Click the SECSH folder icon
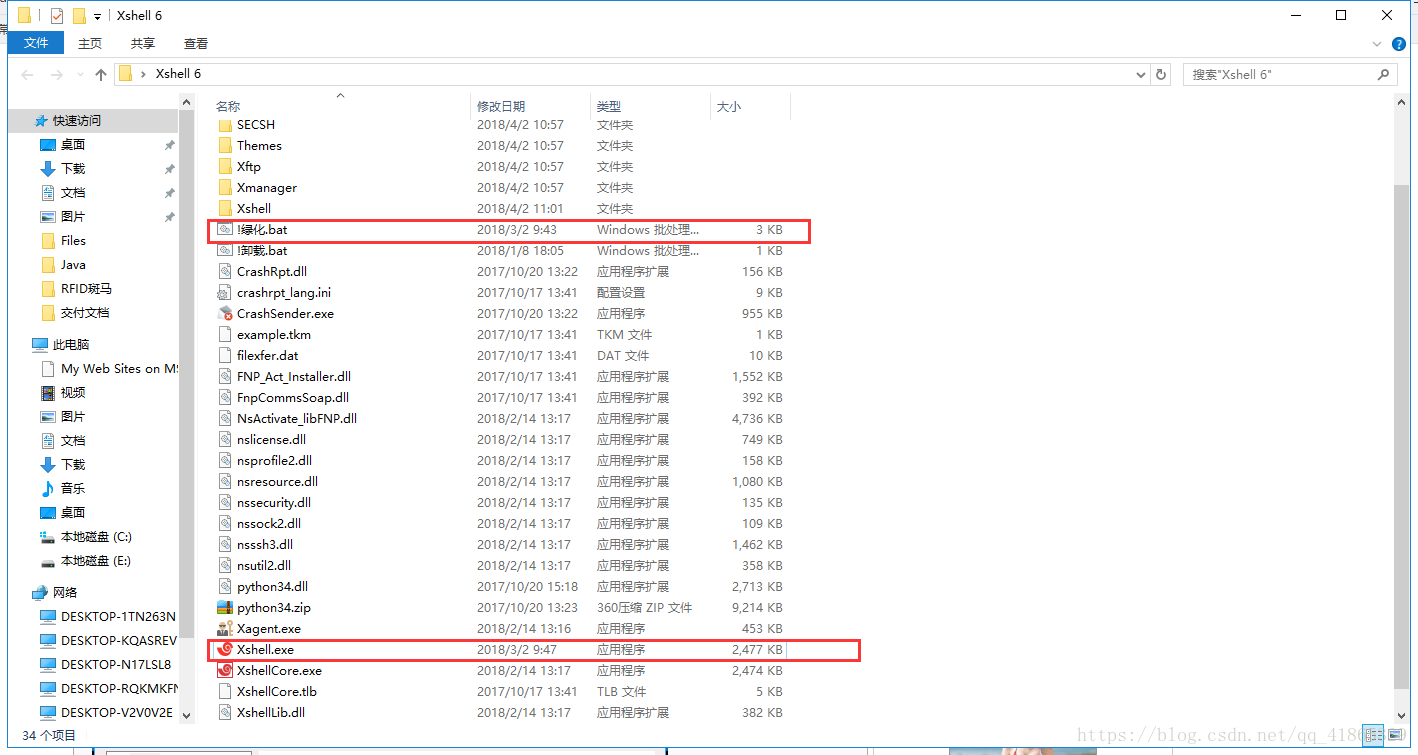 click(225, 125)
